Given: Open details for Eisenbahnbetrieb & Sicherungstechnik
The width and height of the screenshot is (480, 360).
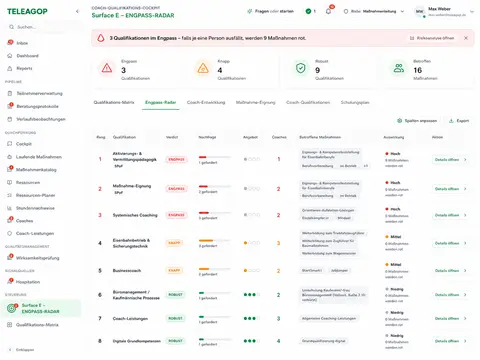Looking at the screenshot, I should [x=450, y=243].
